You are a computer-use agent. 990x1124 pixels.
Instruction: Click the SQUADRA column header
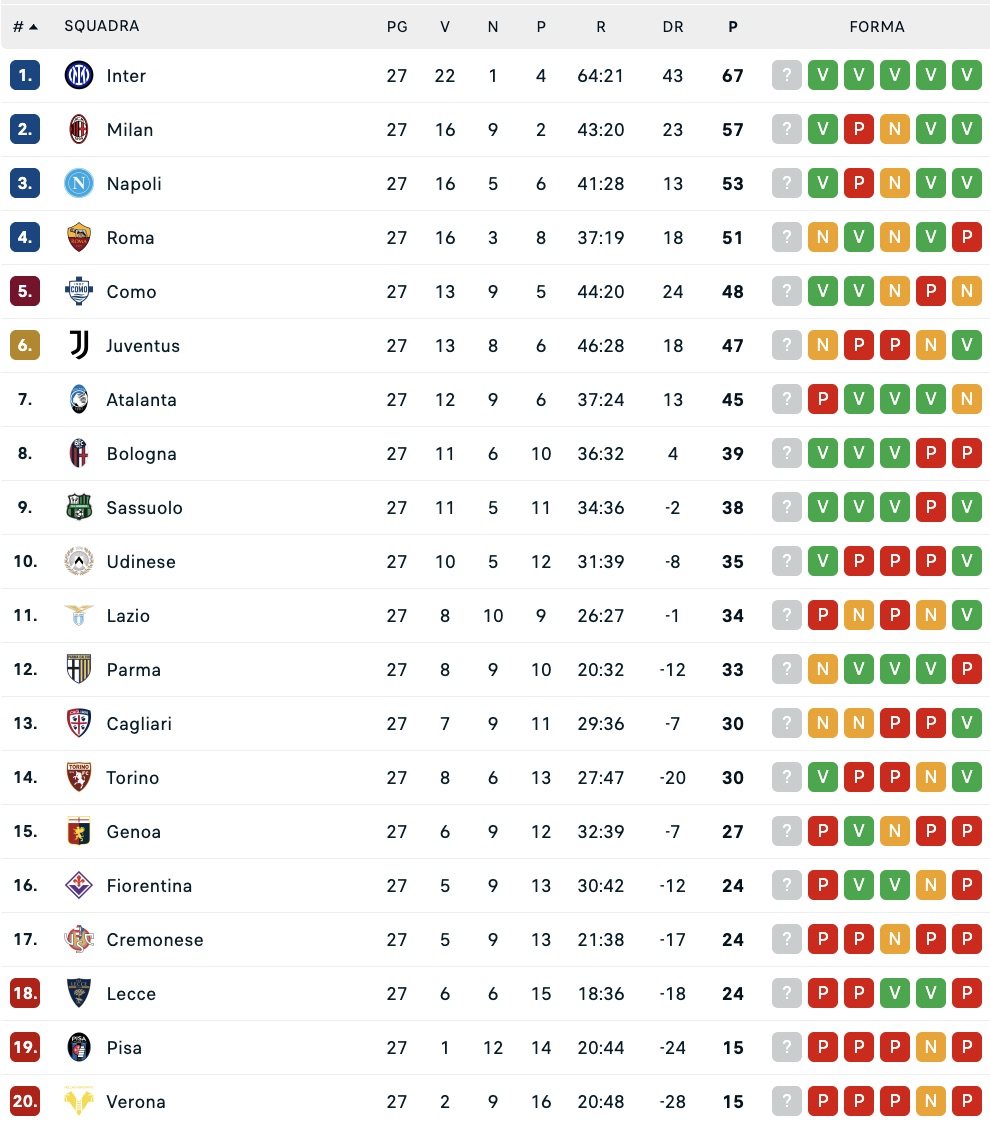coord(102,27)
